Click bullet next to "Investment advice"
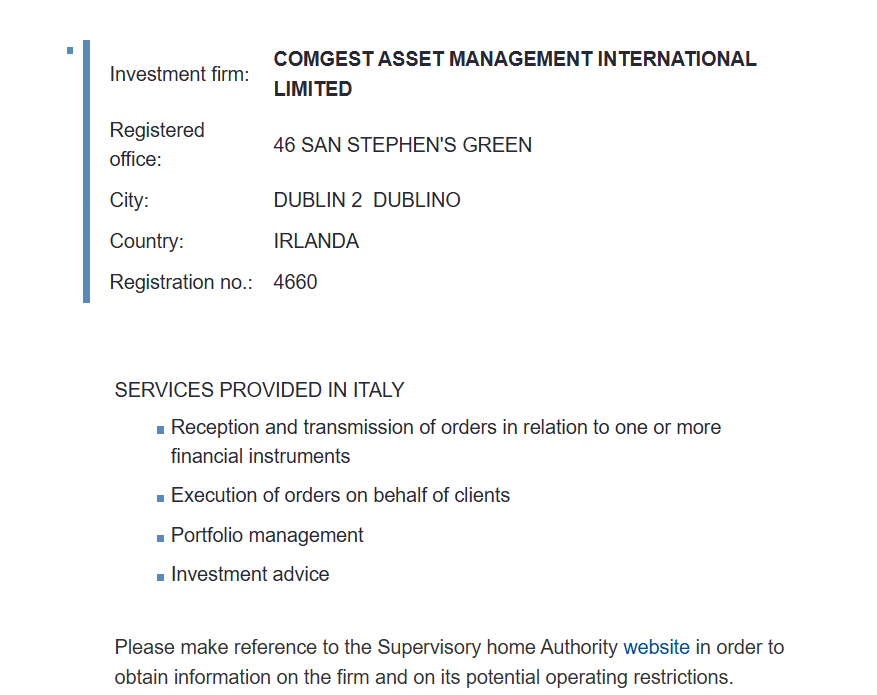The width and height of the screenshot is (877, 695). (x=160, y=577)
